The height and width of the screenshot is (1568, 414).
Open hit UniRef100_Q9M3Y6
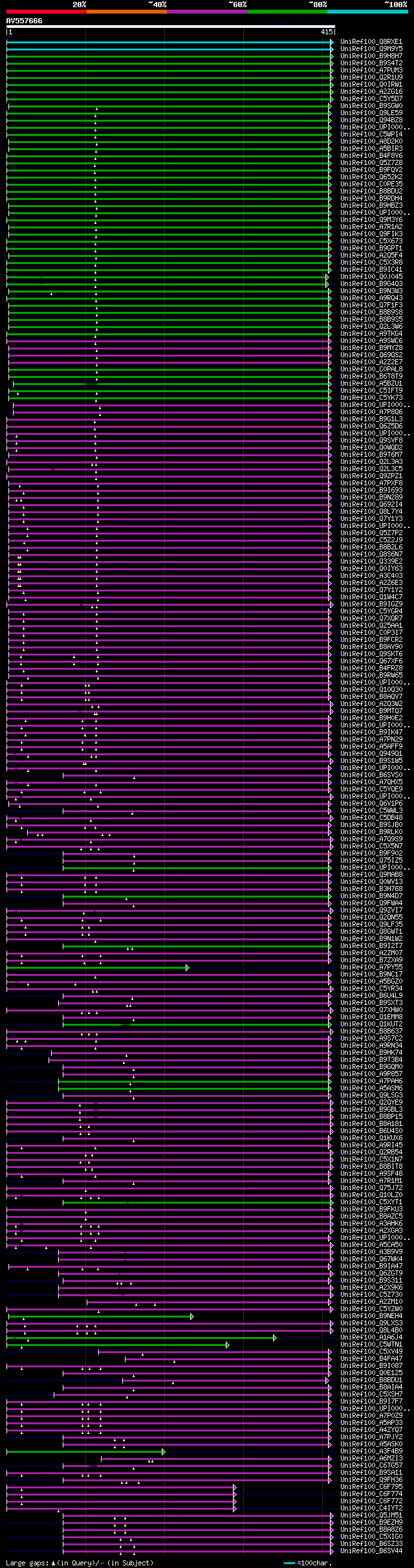coord(371,219)
